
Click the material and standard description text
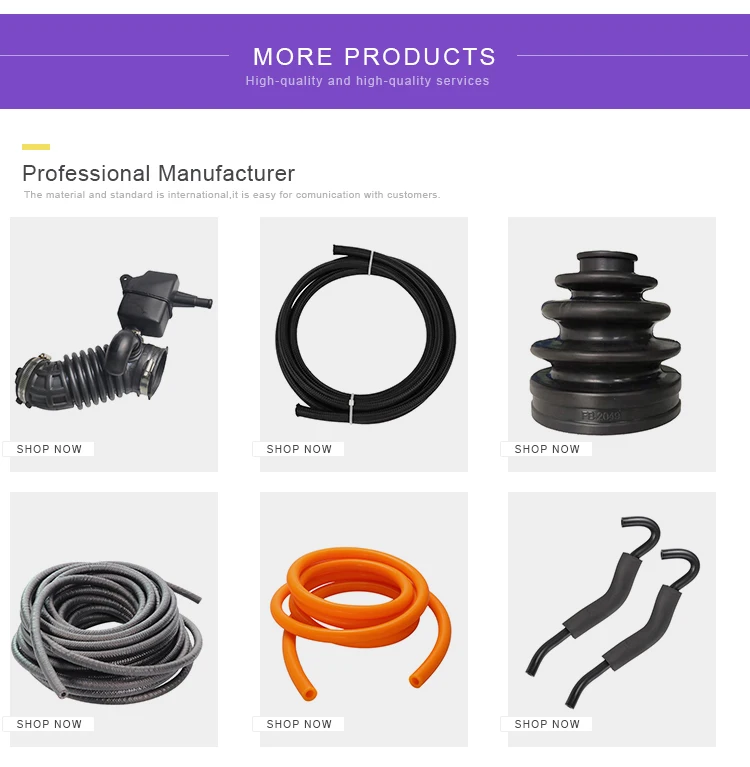[x=232, y=195]
